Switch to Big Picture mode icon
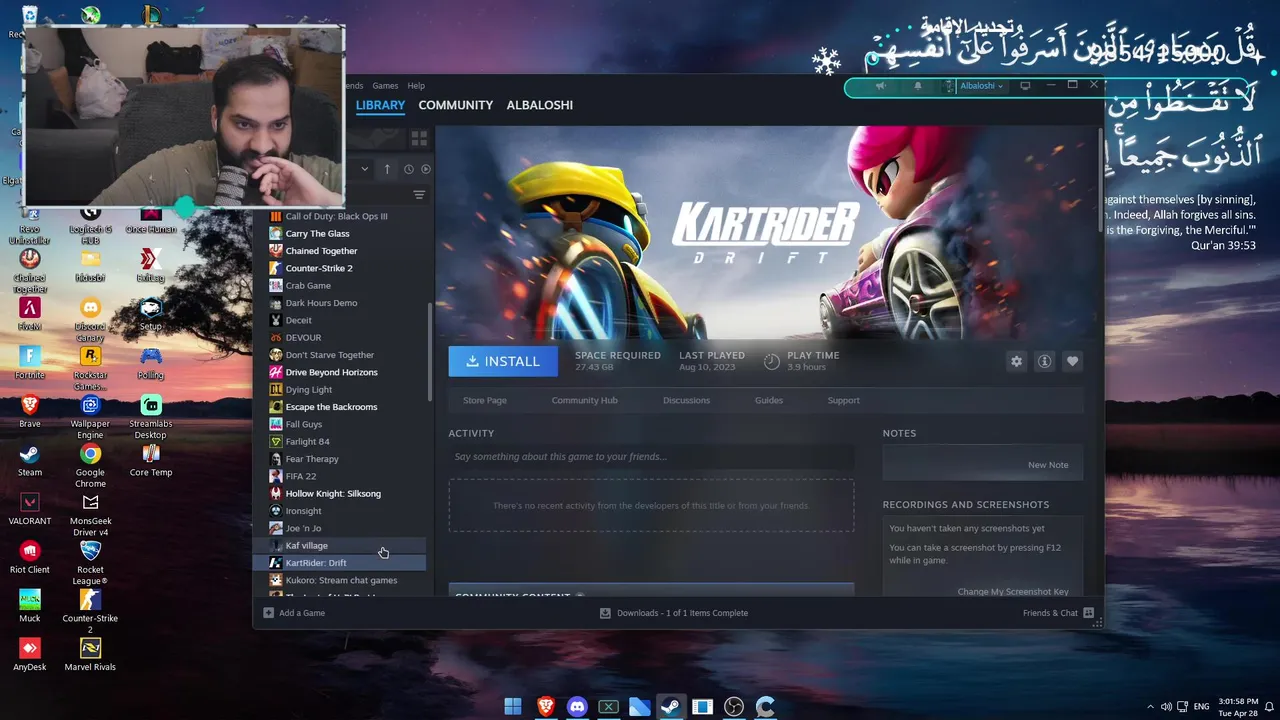The width and height of the screenshot is (1280, 720). tap(1025, 86)
